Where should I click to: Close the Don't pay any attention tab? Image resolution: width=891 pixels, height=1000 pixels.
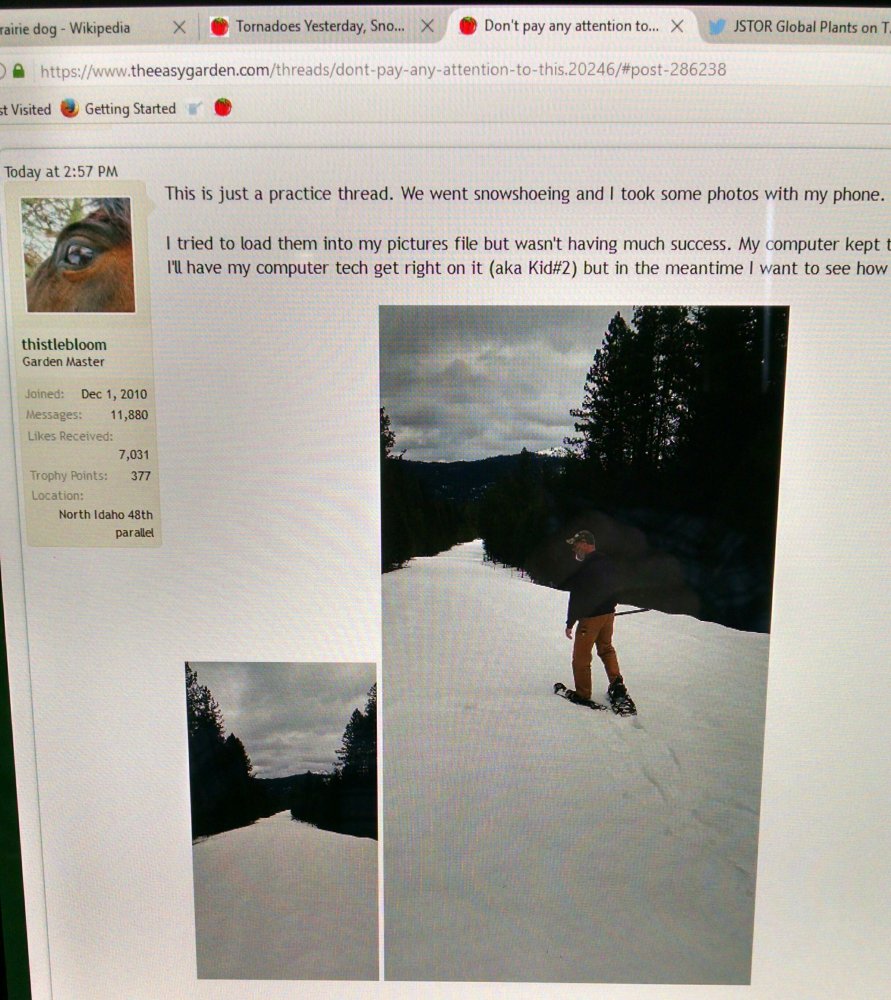[677, 26]
